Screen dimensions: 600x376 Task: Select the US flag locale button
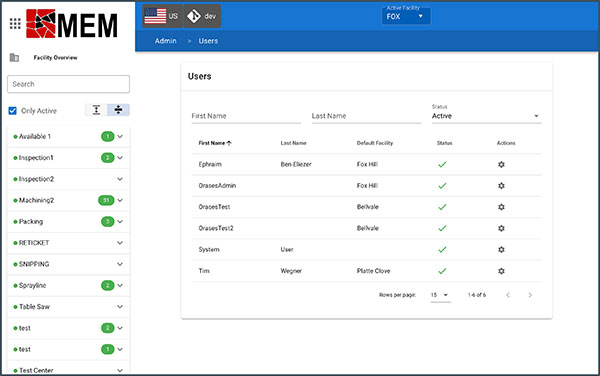pos(162,16)
